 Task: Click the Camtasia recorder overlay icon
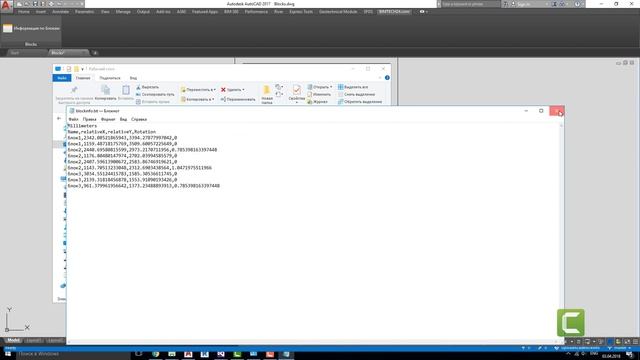(x=571, y=322)
